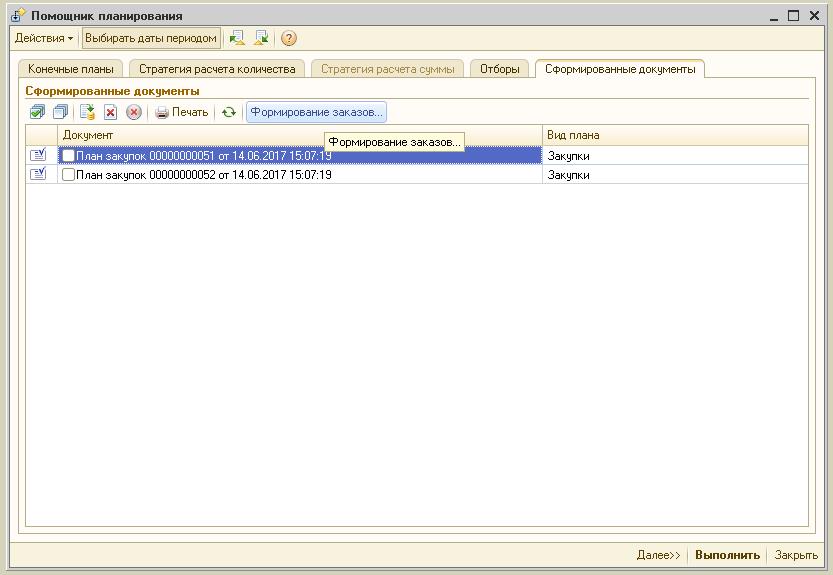
Task: Click the round red delete icon
Action: pos(134,112)
